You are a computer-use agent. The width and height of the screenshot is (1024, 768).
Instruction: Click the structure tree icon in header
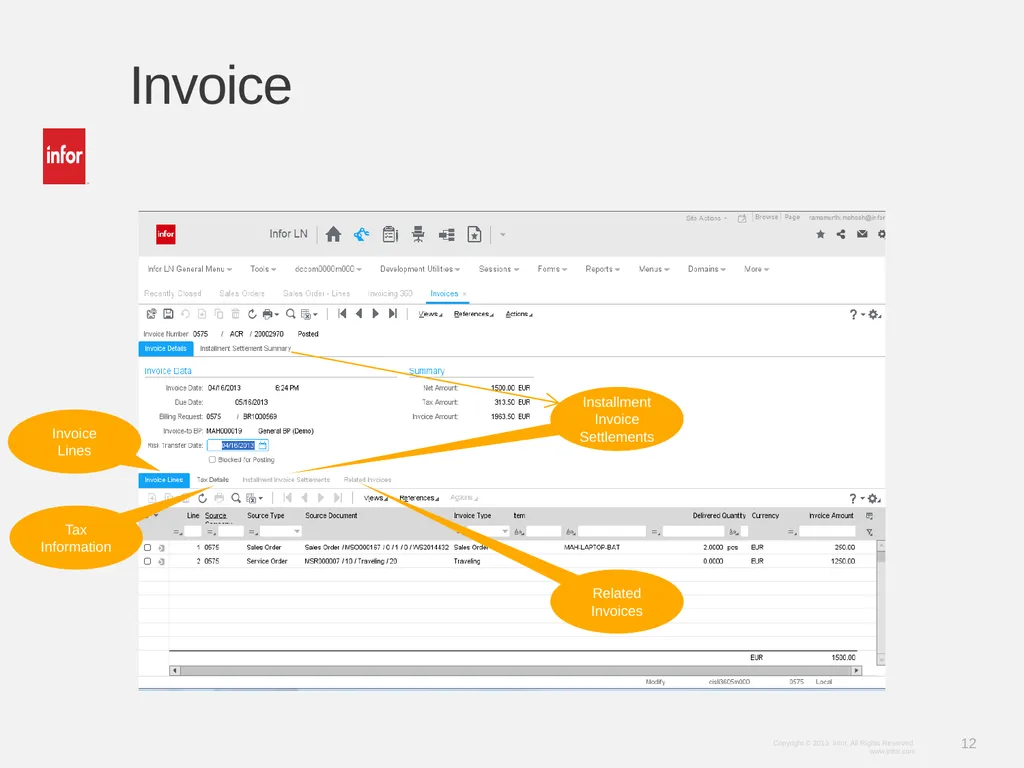coord(447,235)
